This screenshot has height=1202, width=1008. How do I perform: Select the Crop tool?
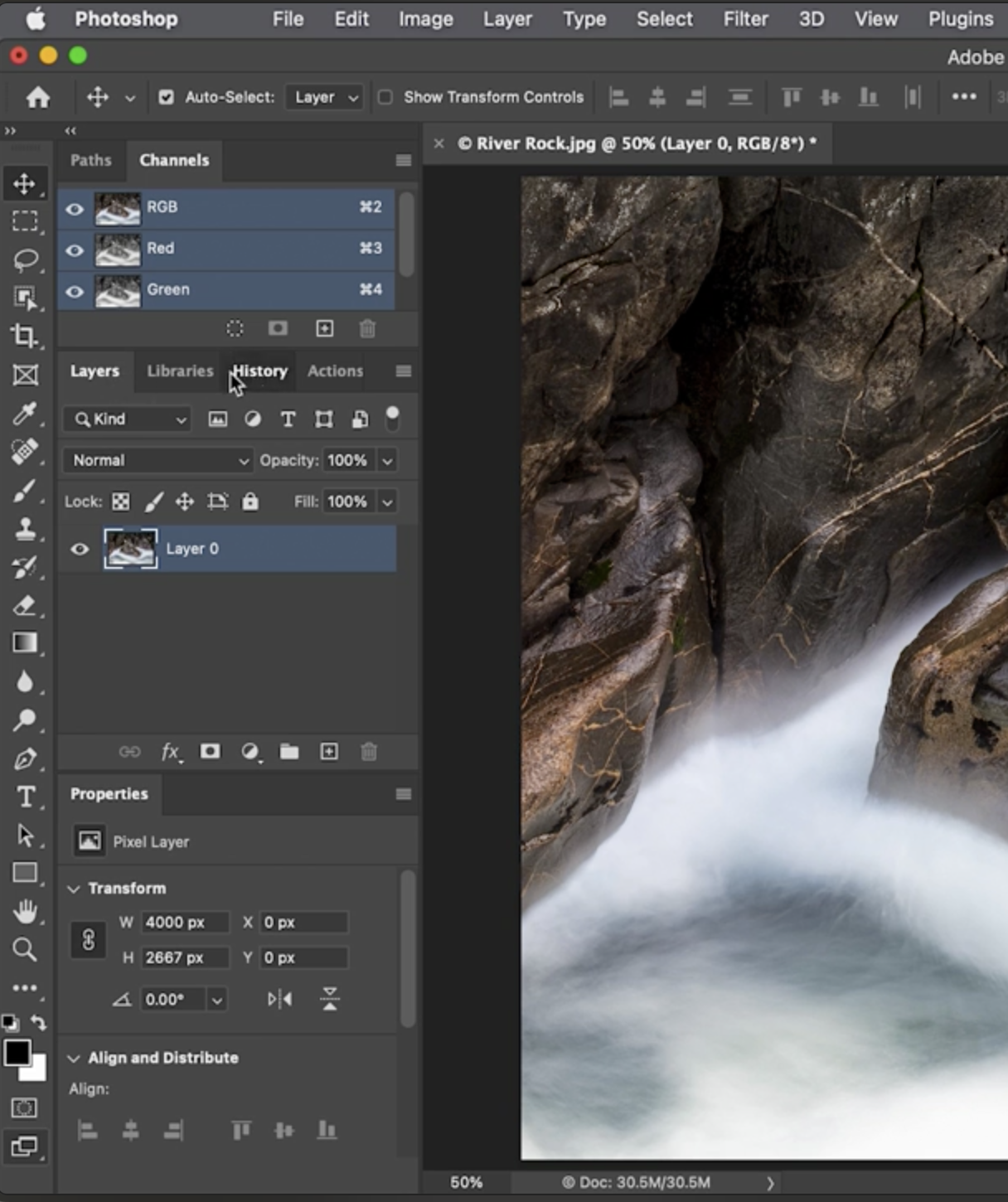pos(24,336)
